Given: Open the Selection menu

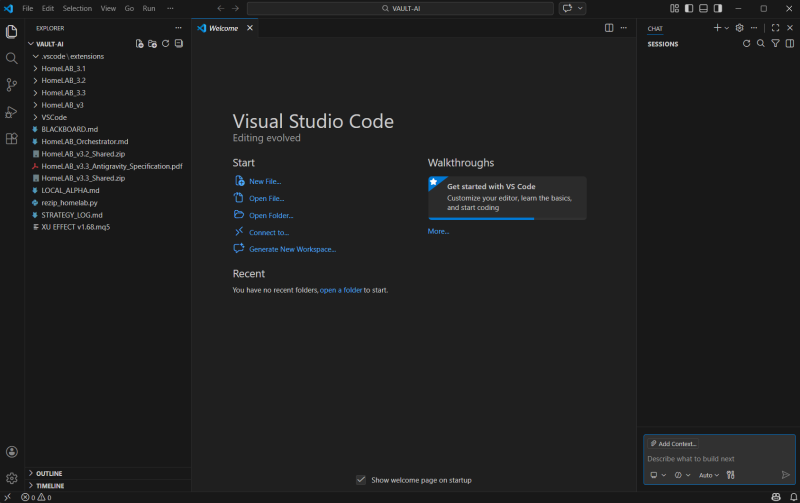Looking at the screenshot, I should pos(77,8).
